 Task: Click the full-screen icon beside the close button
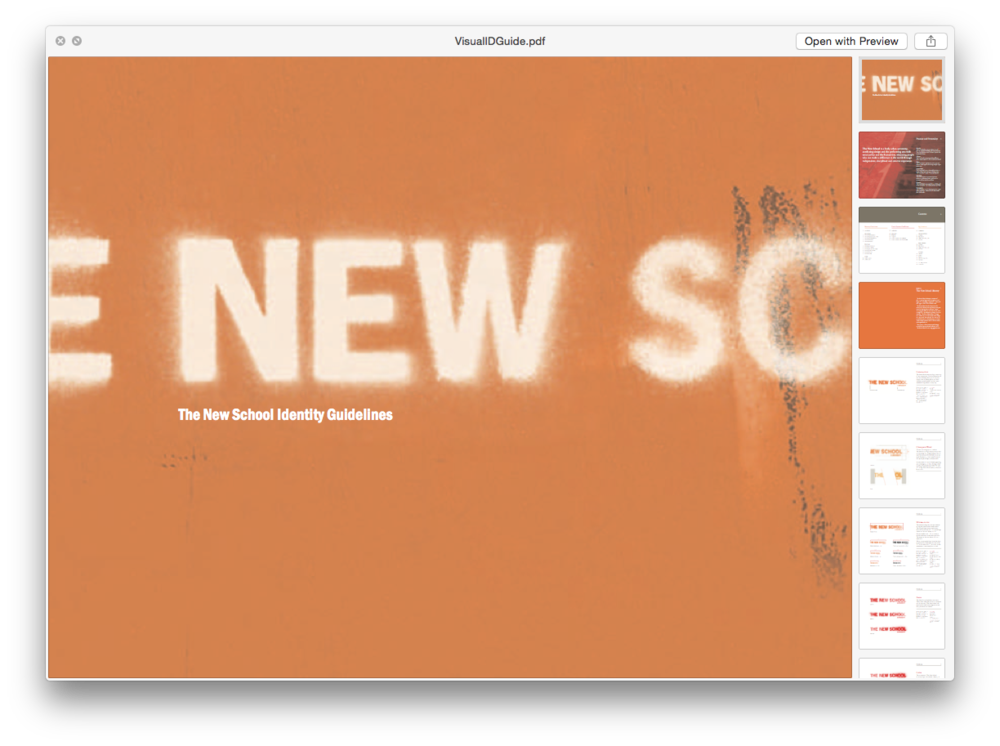(77, 41)
